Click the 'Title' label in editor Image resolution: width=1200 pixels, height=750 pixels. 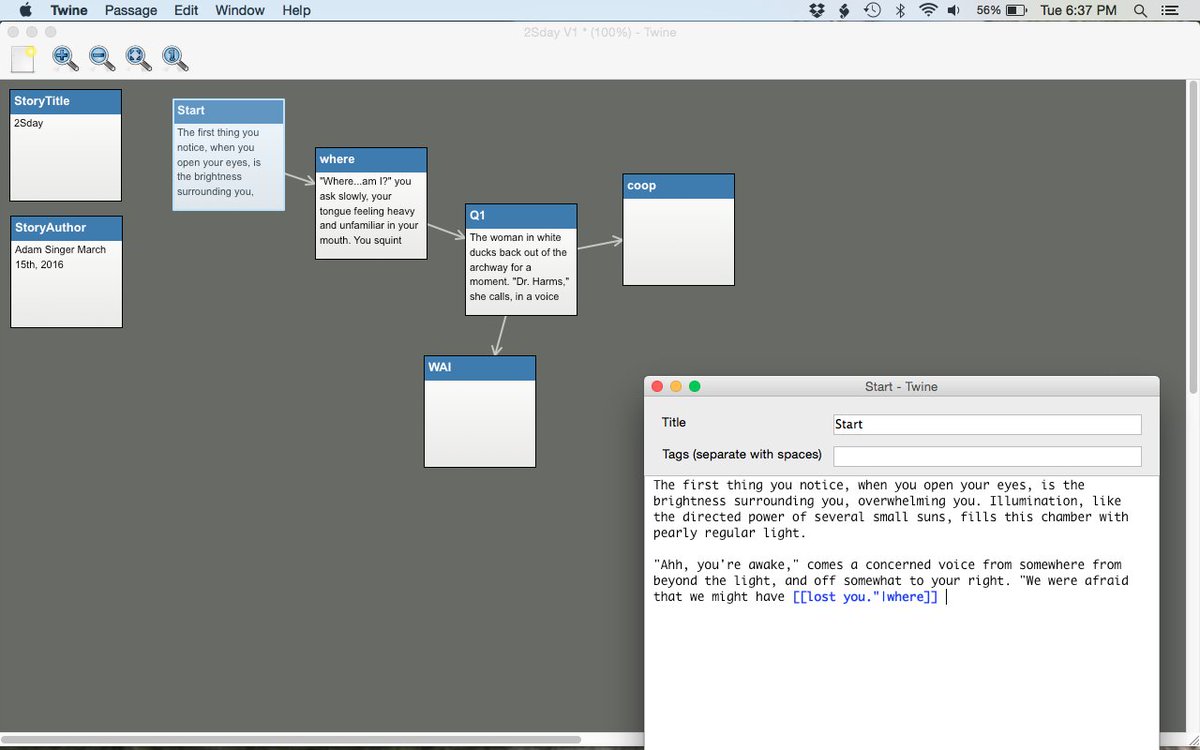tap(674, 423)
